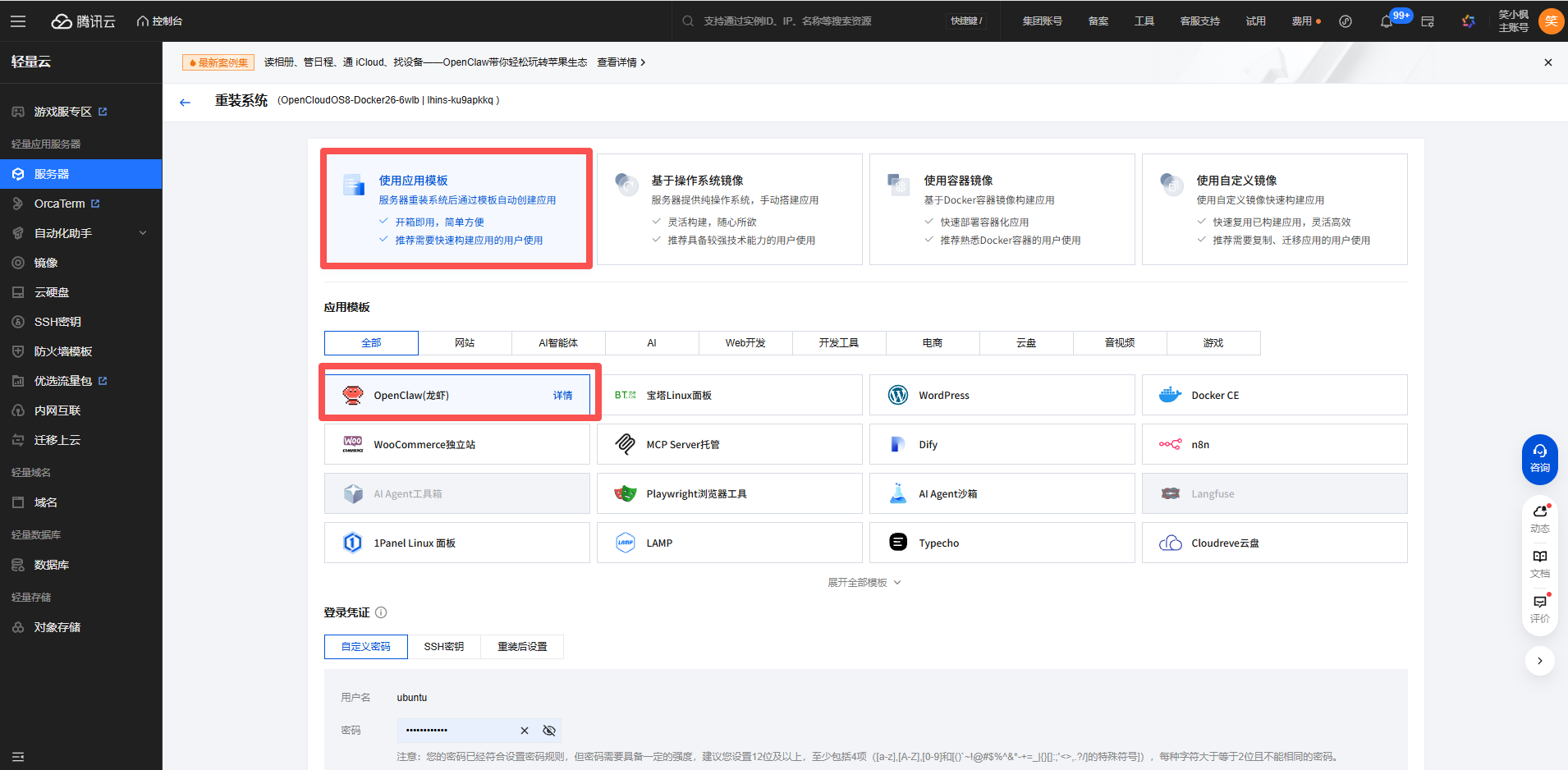Open notifications bell with 99+ badge
Viewport: 1568px width, 770px height.
(1387, 21)
